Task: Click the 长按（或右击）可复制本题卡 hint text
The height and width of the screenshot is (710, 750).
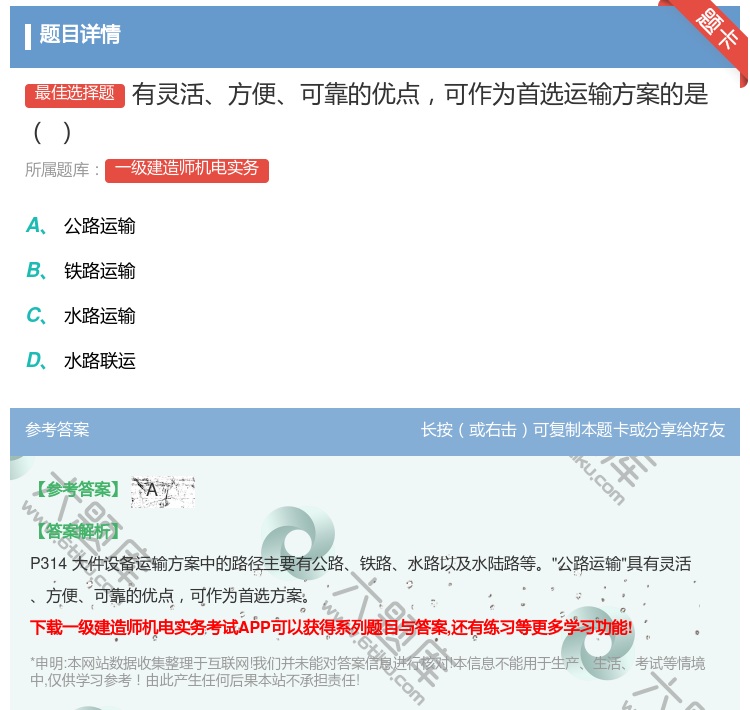Action: click(573, 430)
